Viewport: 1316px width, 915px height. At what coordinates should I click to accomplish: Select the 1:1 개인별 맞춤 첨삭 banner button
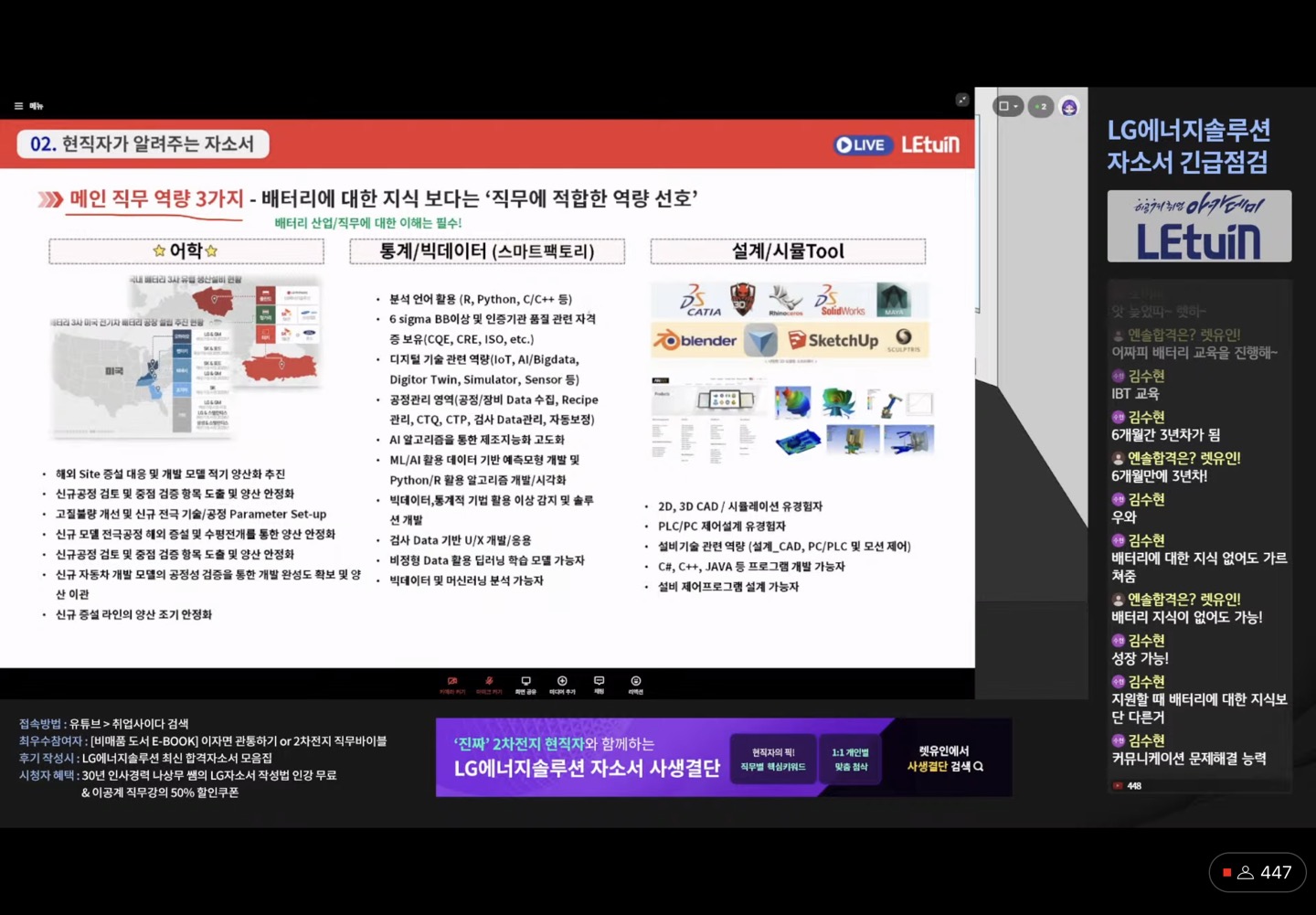point(850,760)
